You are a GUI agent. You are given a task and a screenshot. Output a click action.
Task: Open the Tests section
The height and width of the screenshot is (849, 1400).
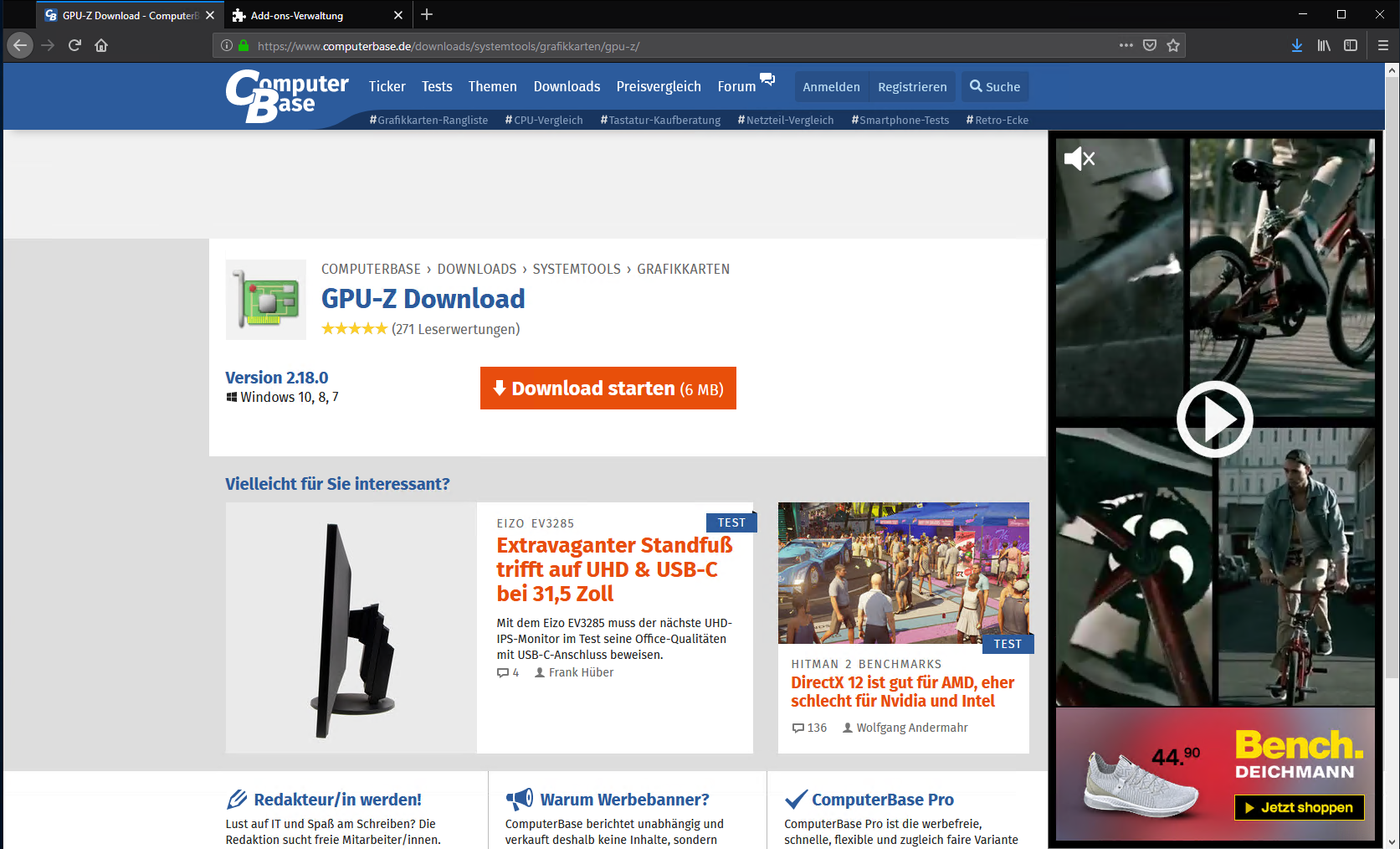coord(437,86)
